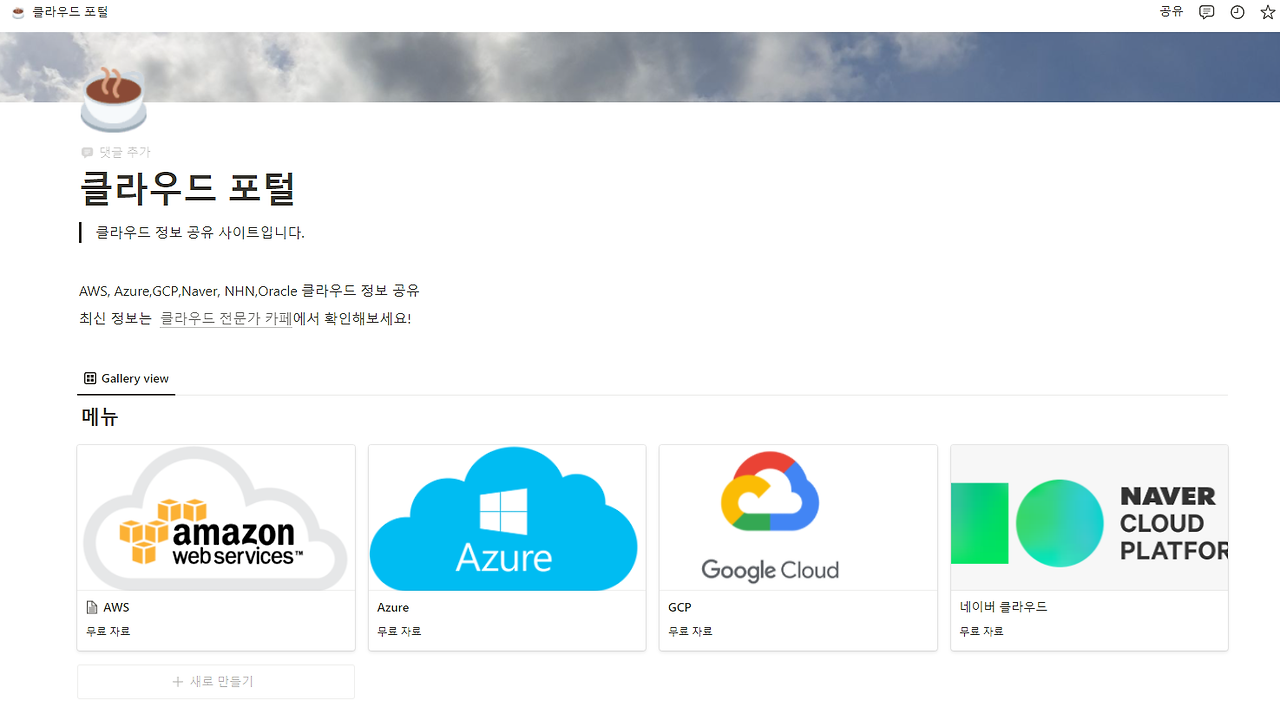Click the 메뉴 database heading
The image size is (1280, 707).
point(100,417)
